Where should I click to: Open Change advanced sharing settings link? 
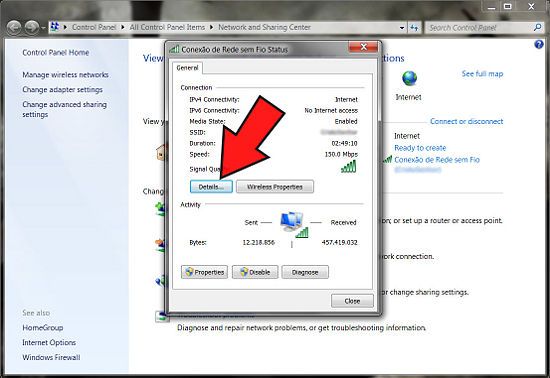click(65, 109)
